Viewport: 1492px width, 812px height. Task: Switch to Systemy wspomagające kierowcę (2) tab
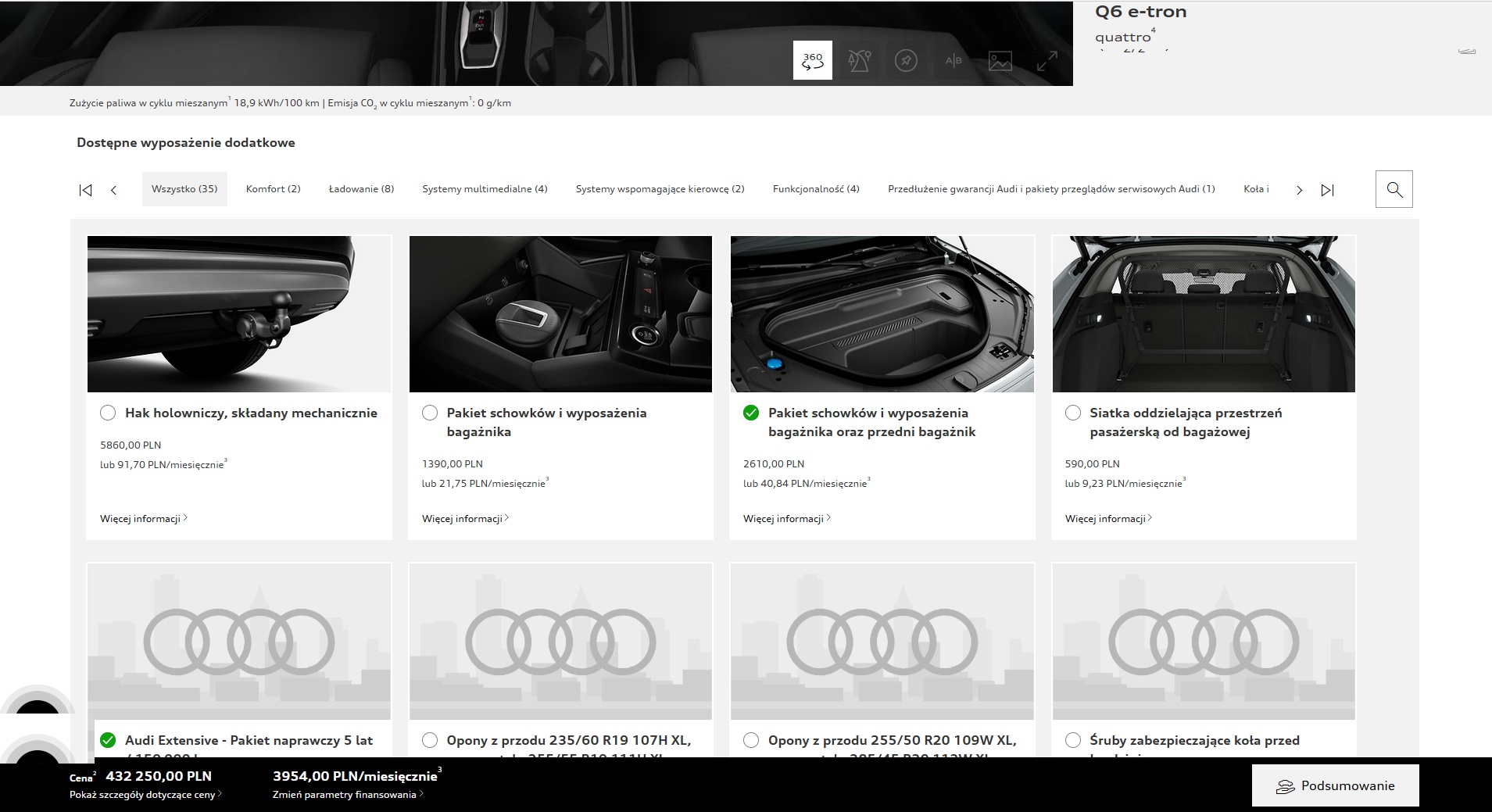click(660, 189)
